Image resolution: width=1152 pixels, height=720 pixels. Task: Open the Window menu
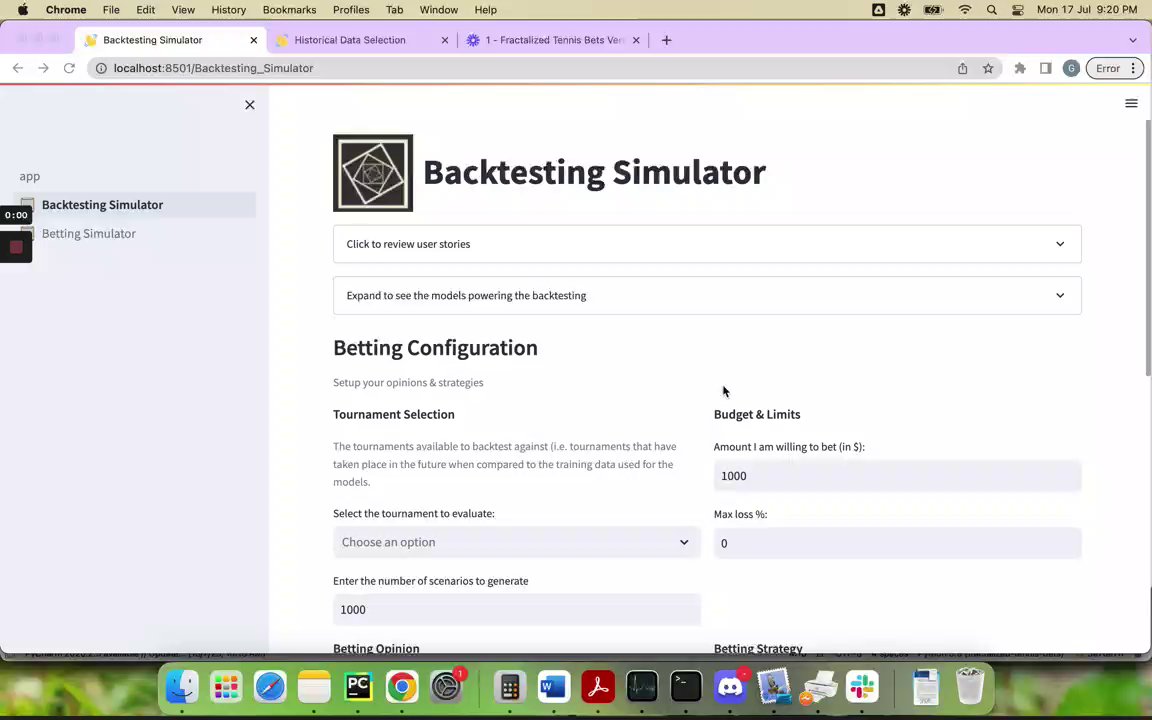439,10
